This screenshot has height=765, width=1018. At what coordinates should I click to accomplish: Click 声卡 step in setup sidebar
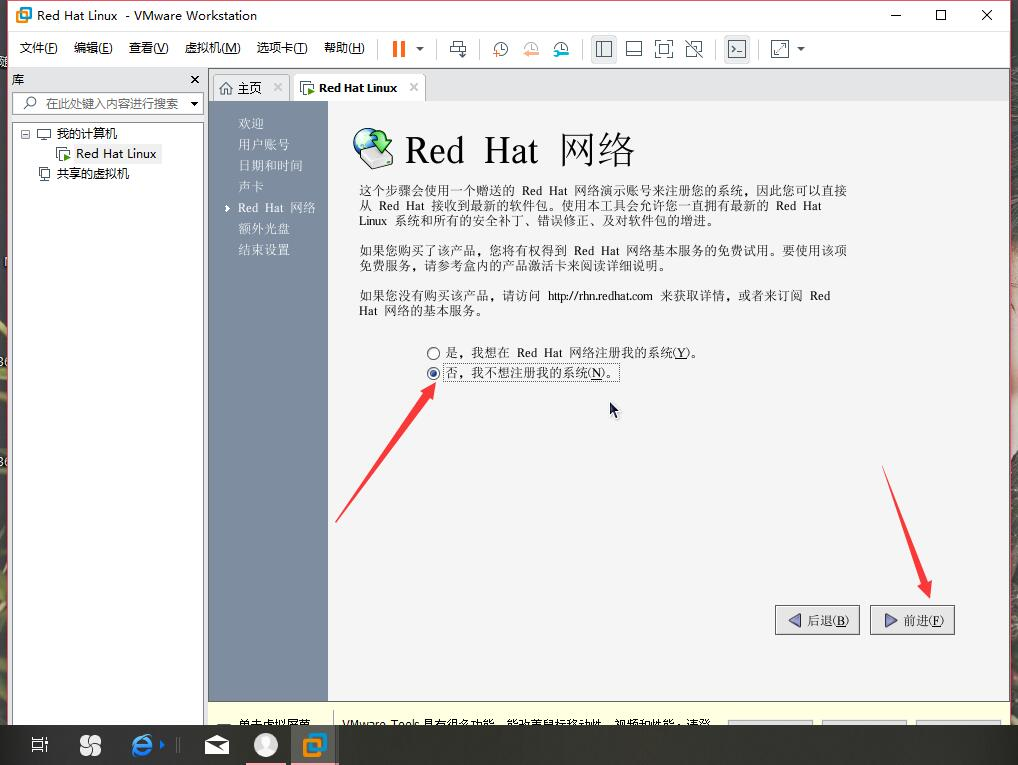pyautogui.click(x=251, y=186)
